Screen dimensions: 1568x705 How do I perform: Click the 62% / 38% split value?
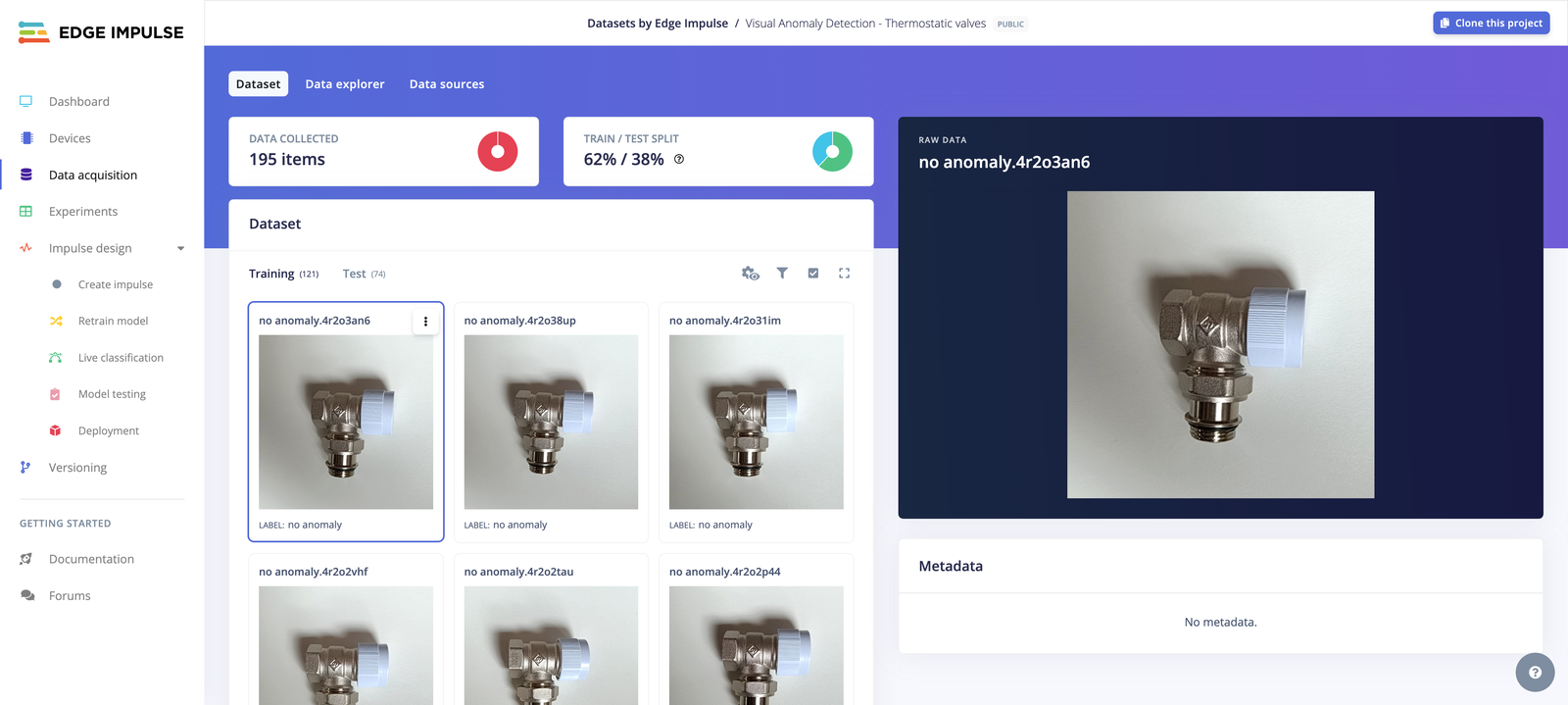pos(623,159)
